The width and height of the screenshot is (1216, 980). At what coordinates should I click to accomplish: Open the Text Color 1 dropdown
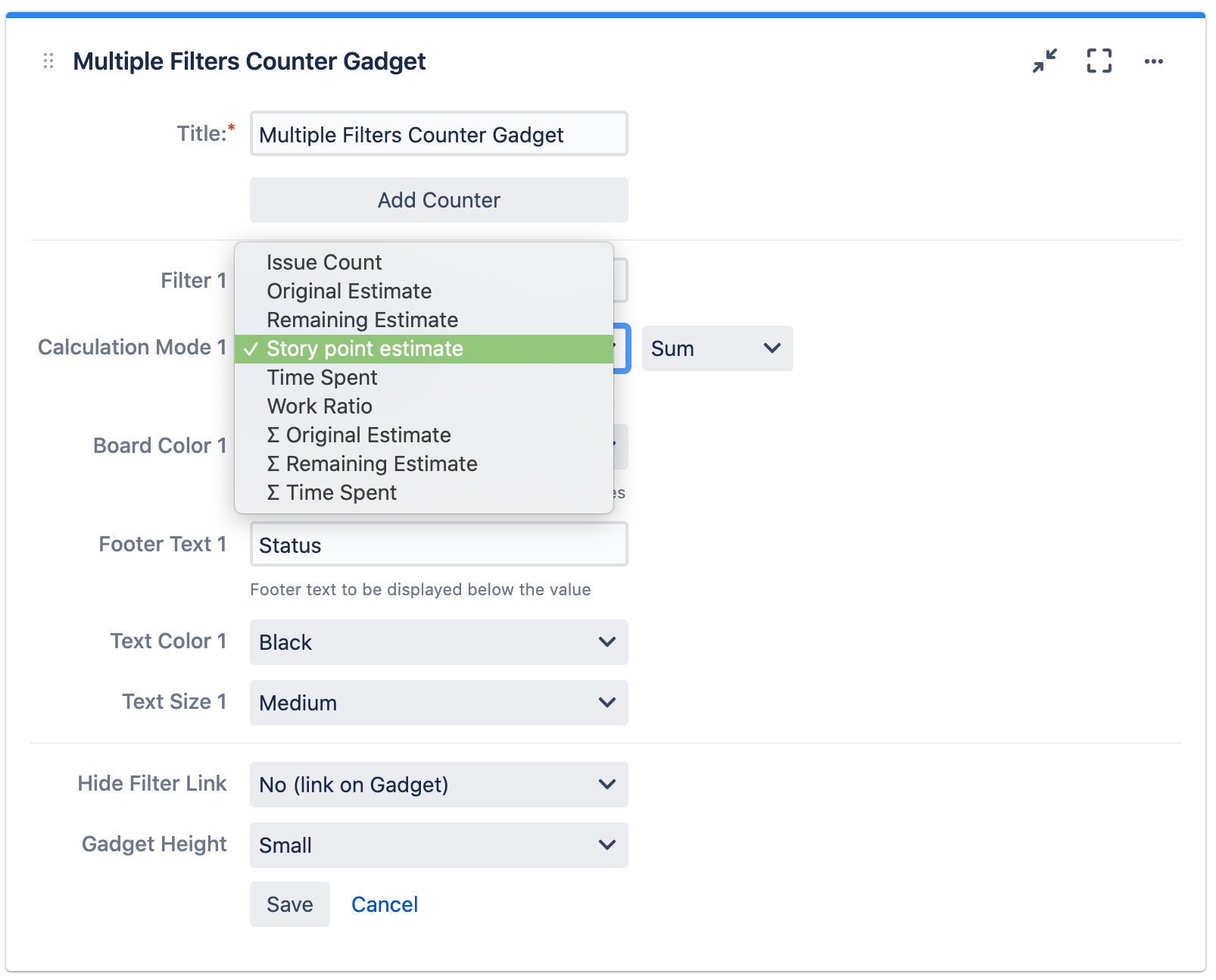(x=438, y=642)
